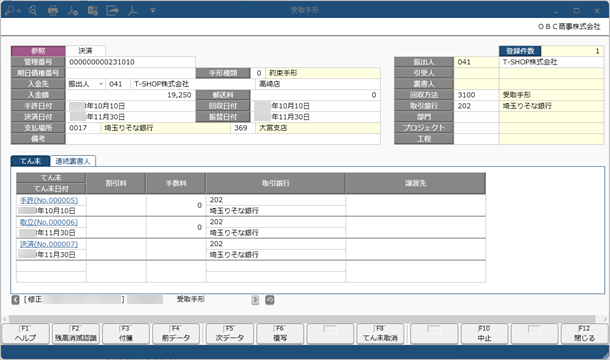Image resolution: width=610 pixels, height=360 pixels.
Task: Switch to the てん末 tab
Action: [30, 161]
